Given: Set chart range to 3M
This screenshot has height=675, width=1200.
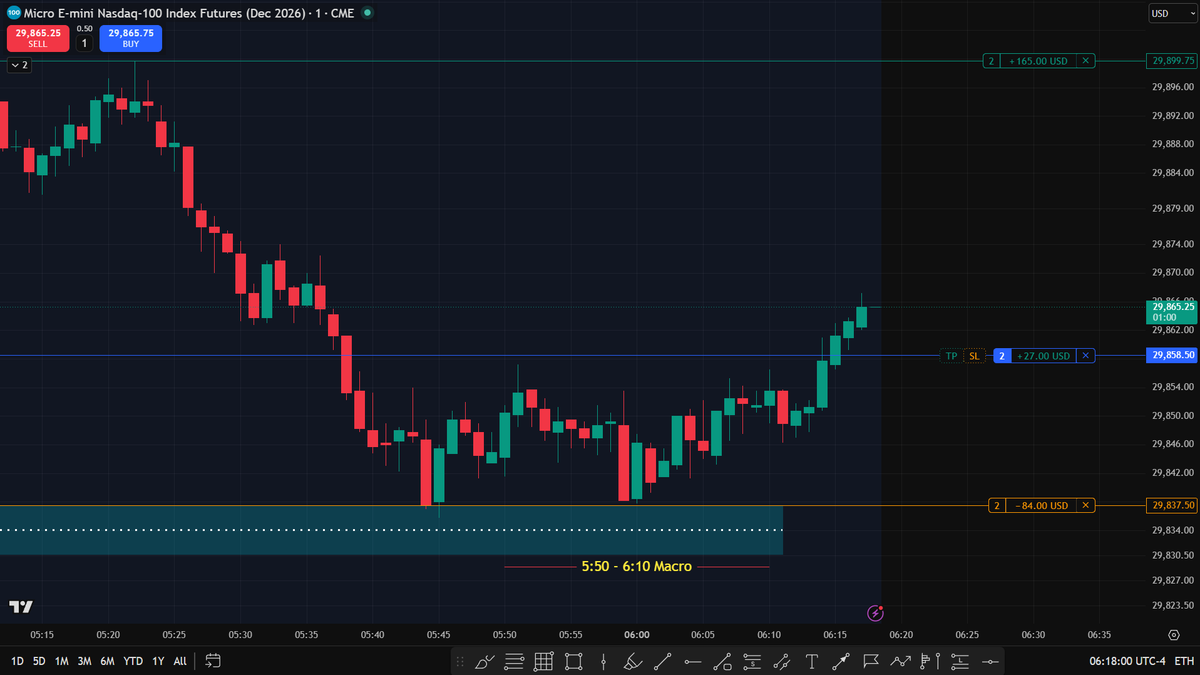Looking at the screenshot, I should pyautogui.click(x=85, y=661).
